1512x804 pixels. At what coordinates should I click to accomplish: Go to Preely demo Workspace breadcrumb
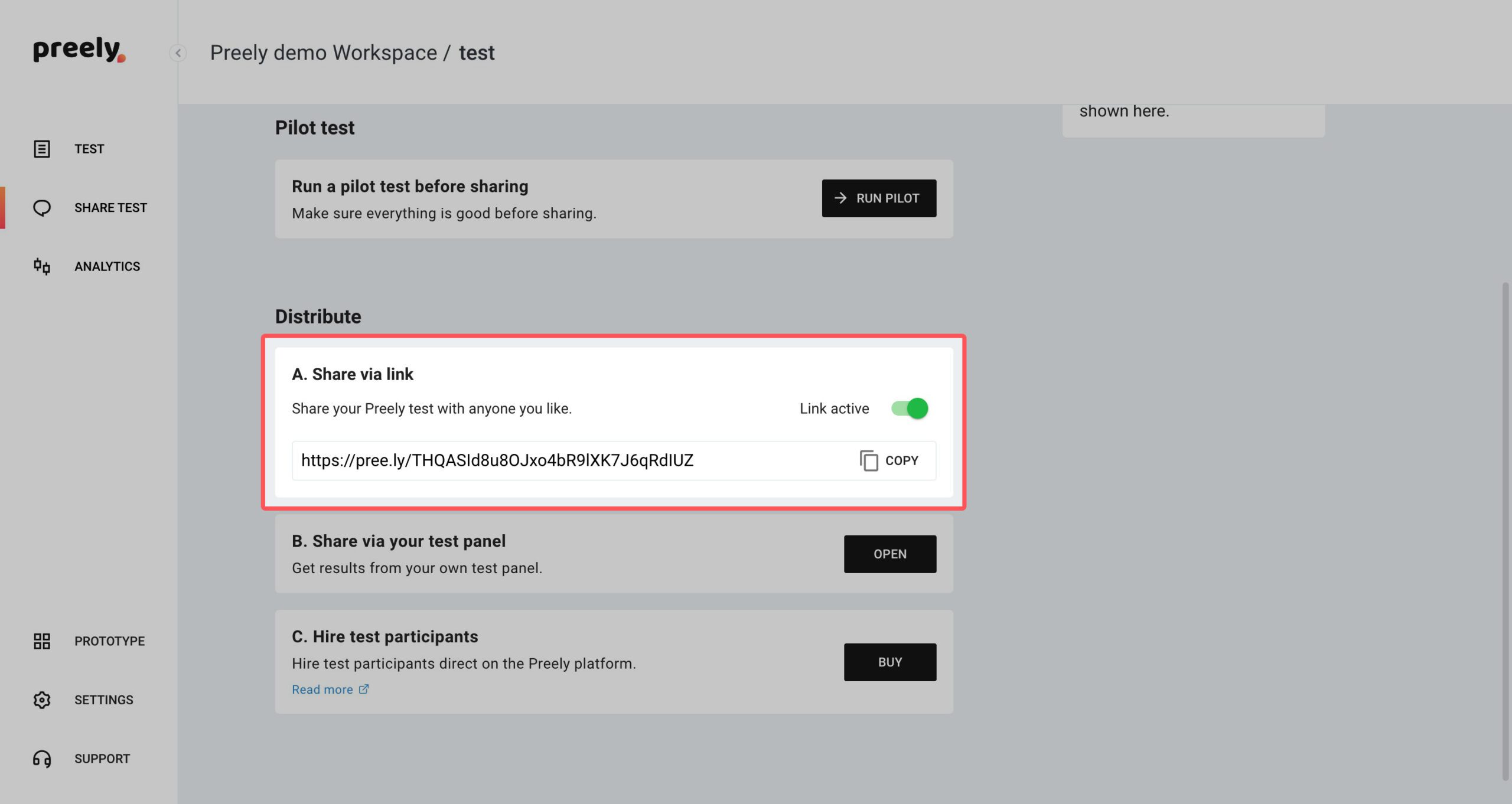point(324,53)
